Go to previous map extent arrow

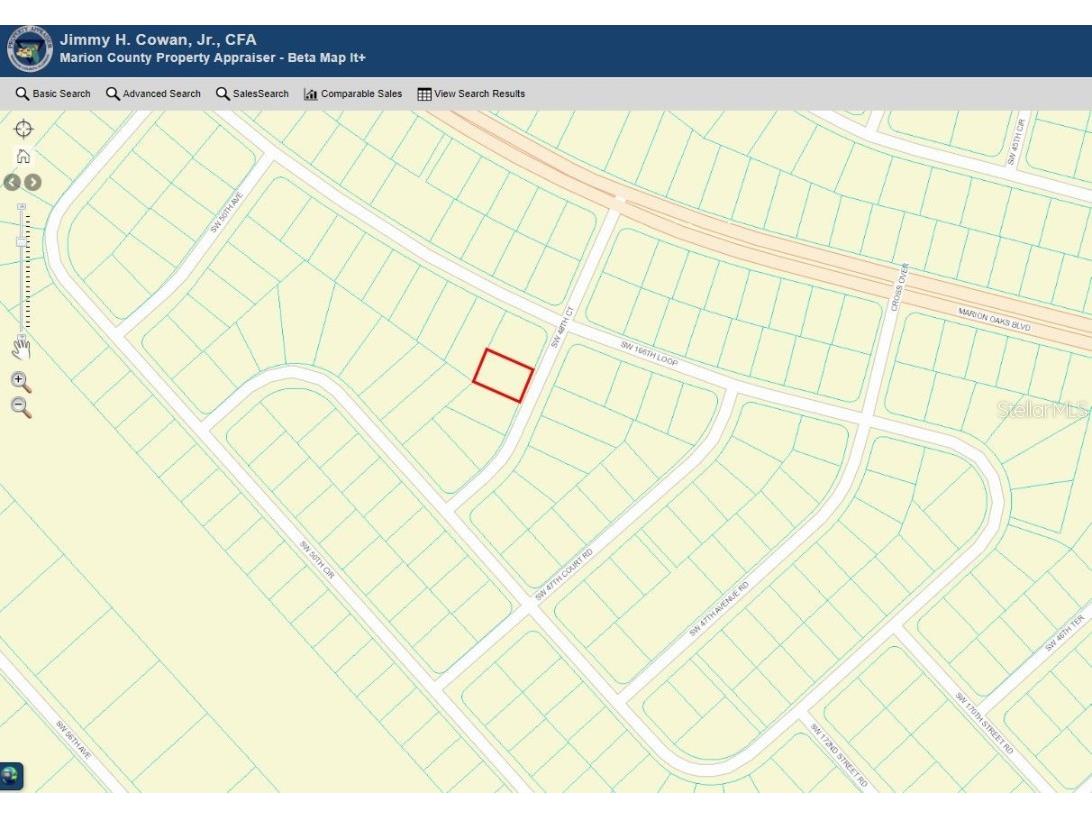tap(12, 182)
